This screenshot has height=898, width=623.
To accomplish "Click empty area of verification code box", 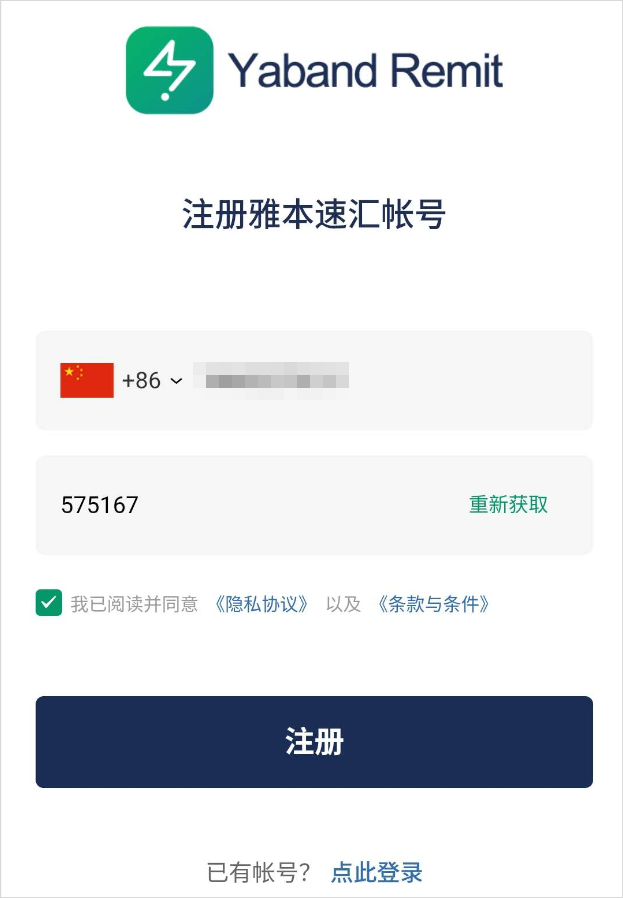I will pyautogui.click(x=300, y=505).
